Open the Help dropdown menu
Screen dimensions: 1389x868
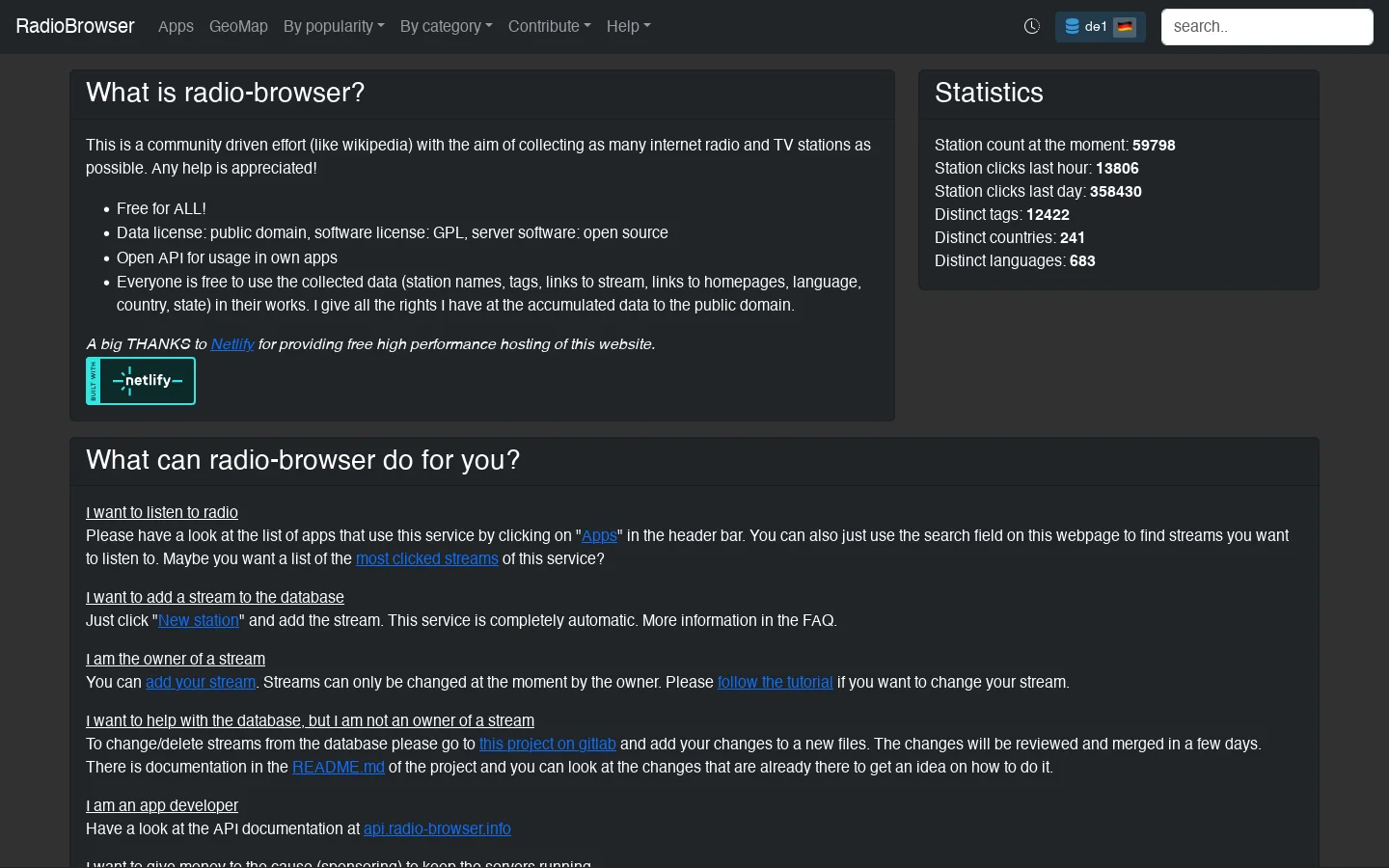click(629, 27)
